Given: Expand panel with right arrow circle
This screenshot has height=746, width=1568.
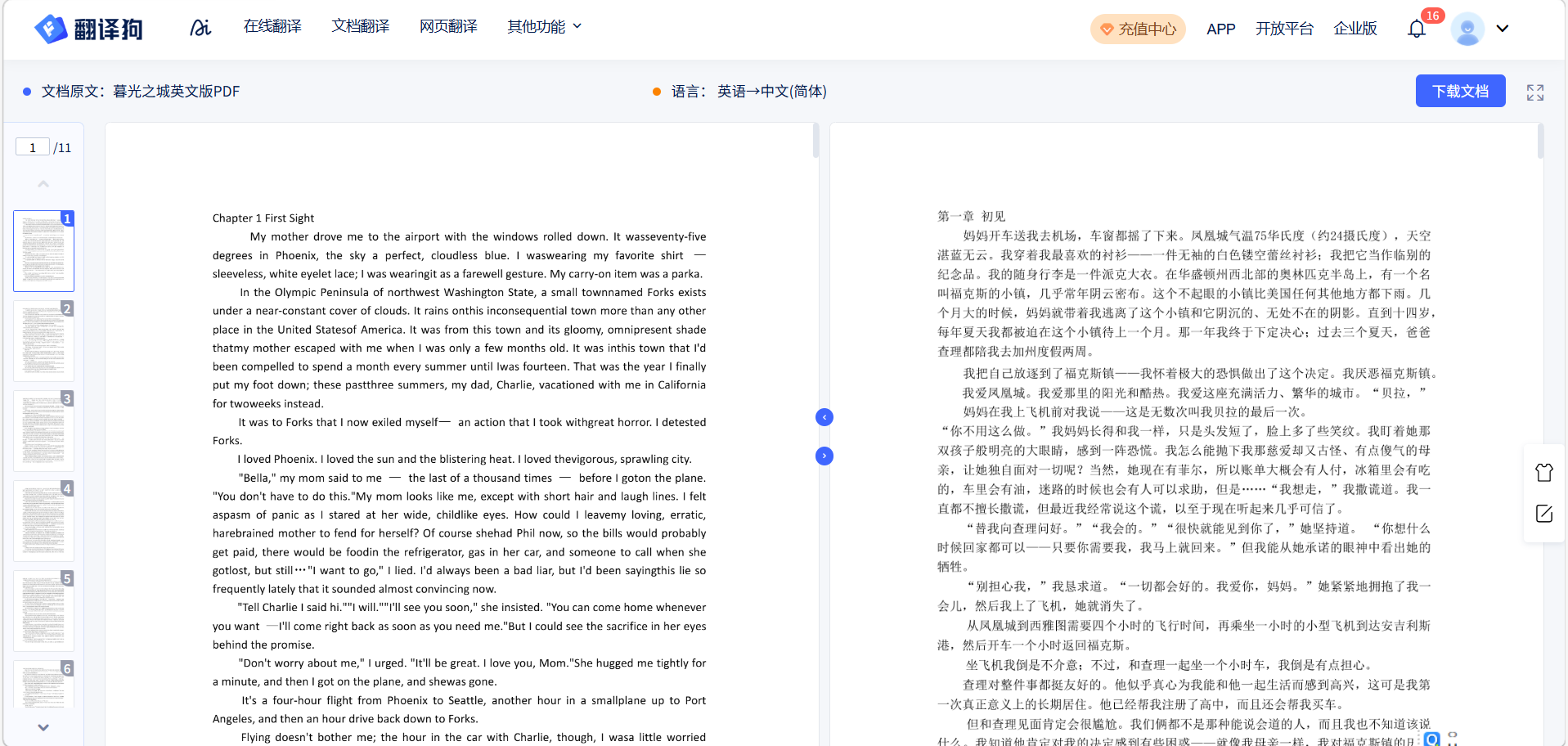Looking at the screenshot, I should click(824, 456).
